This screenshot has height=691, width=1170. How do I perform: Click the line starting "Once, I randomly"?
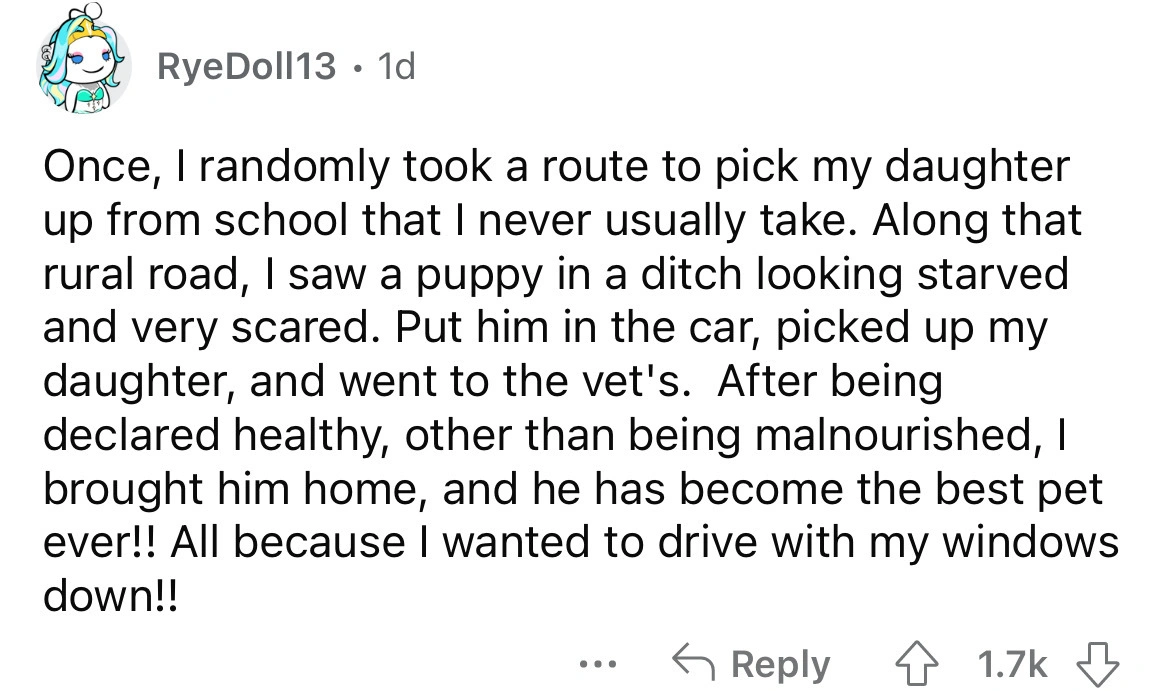tap(554, 166)
